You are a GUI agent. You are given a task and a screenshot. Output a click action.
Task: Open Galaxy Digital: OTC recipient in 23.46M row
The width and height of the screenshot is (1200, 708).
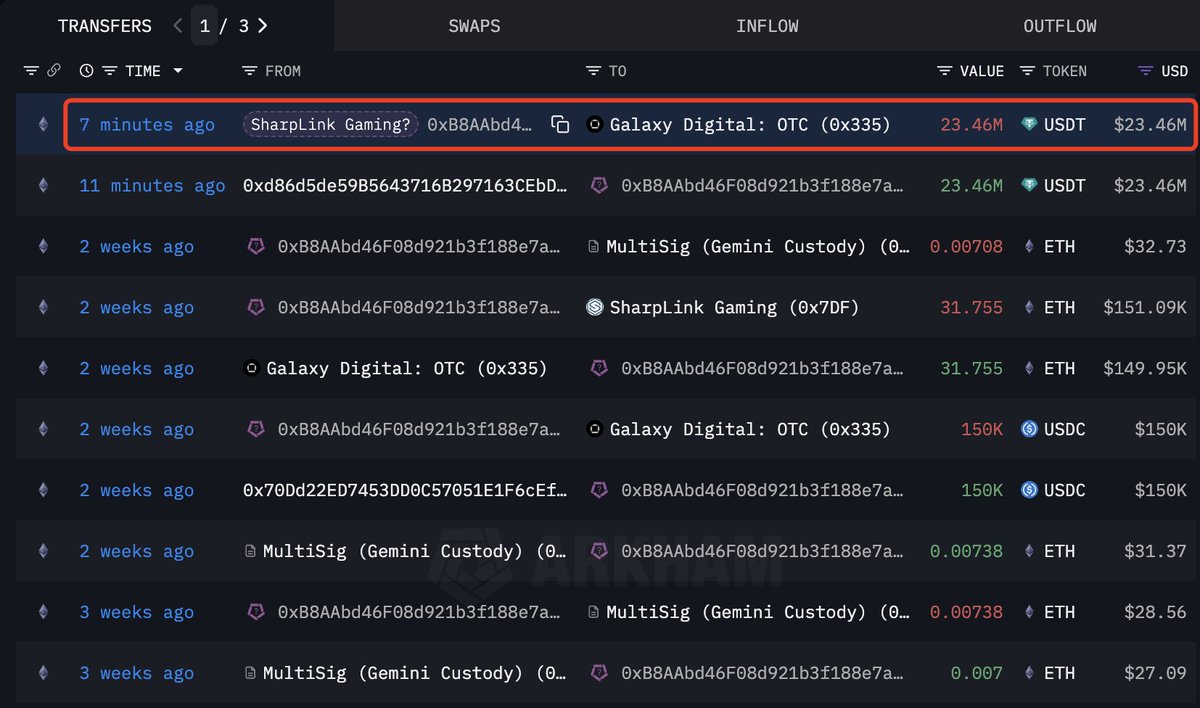point(750,125)
